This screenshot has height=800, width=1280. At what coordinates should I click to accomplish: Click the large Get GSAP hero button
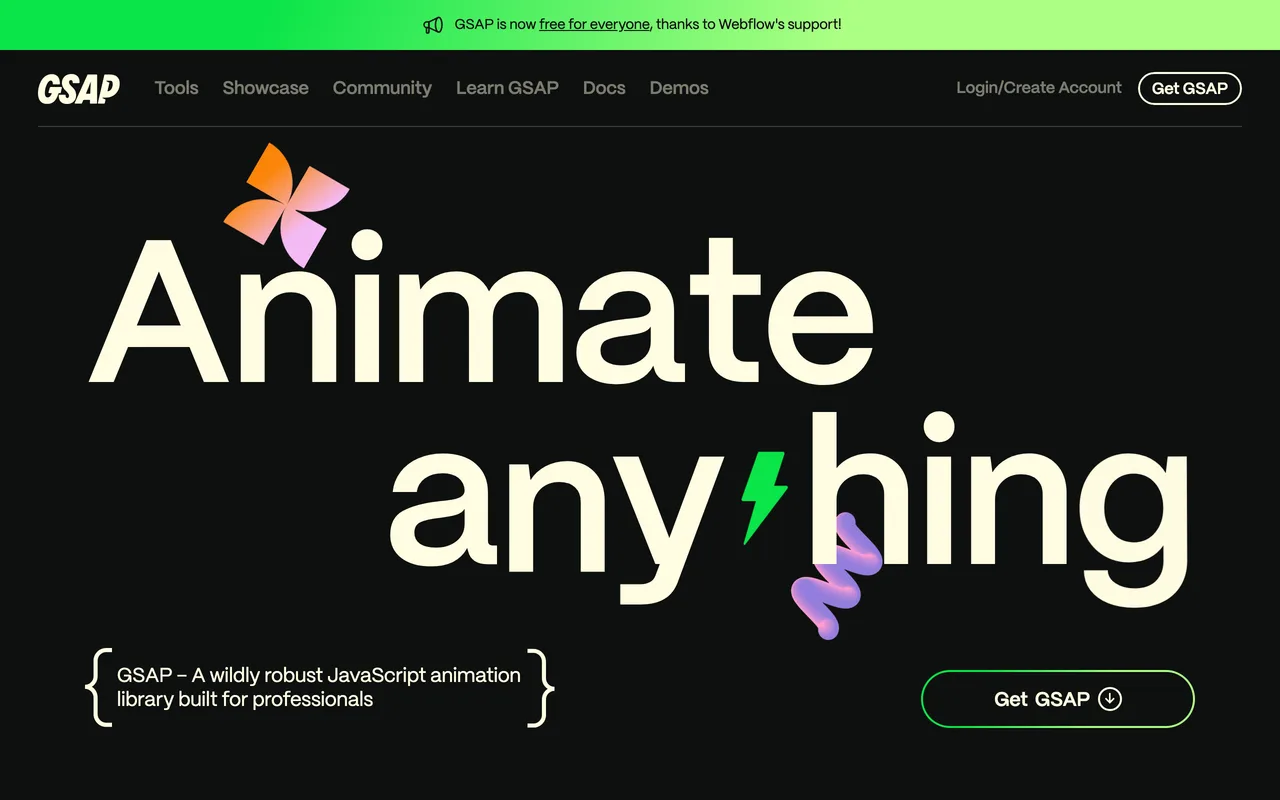pyautogui.click(x=1058, y=699)
